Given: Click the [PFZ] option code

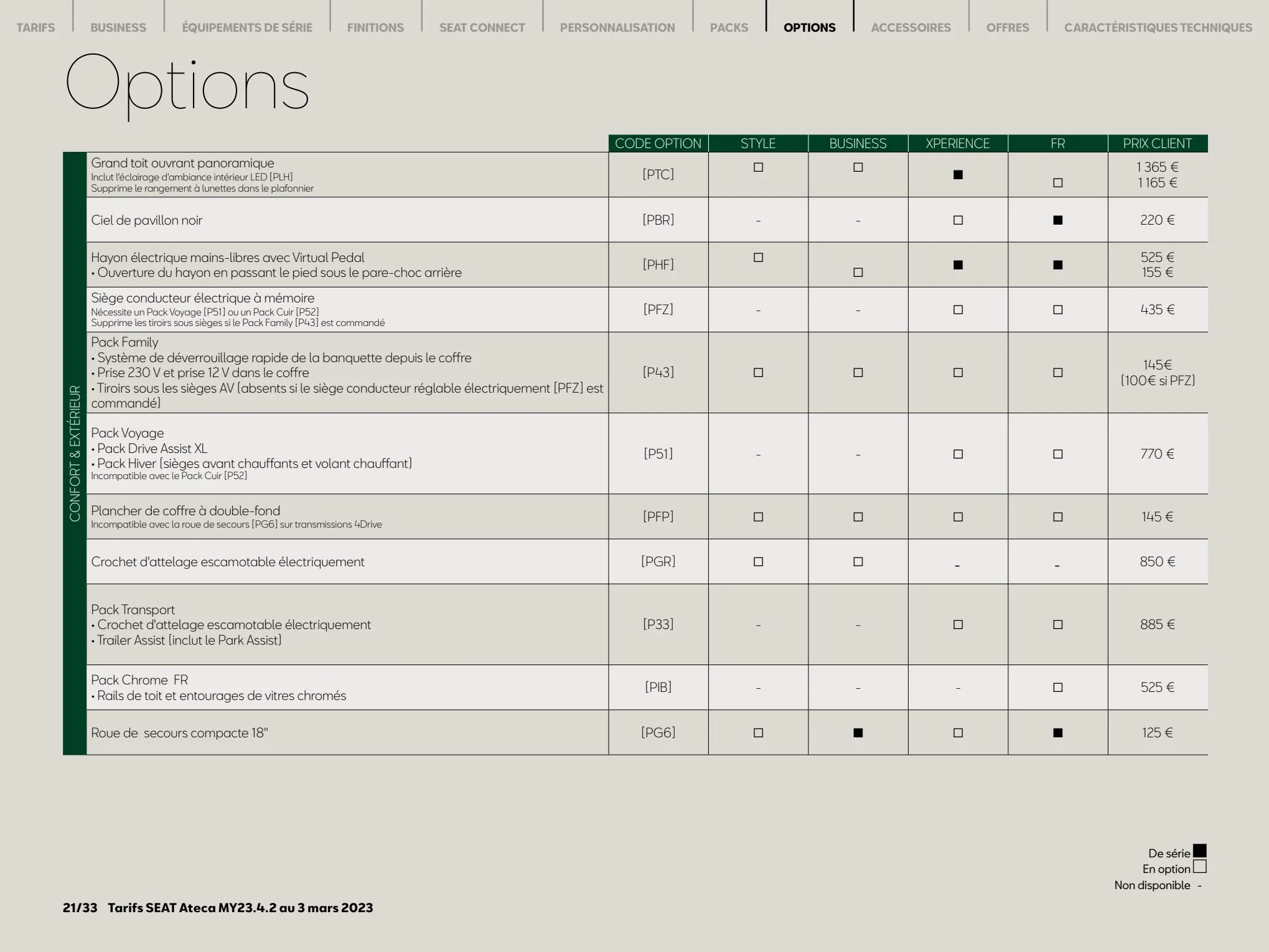Looking at the screenshot, I should click(658, 310).
